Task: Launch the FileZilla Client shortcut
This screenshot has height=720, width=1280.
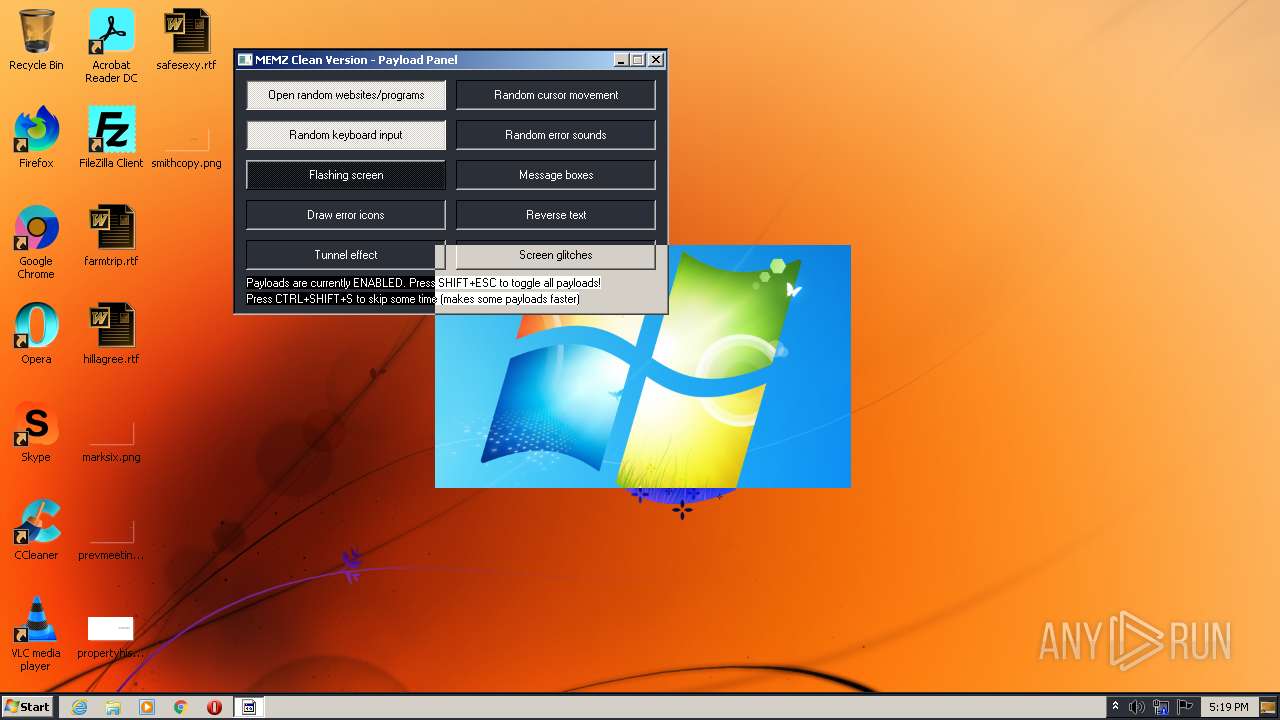Action: click(x=111, y=138)
